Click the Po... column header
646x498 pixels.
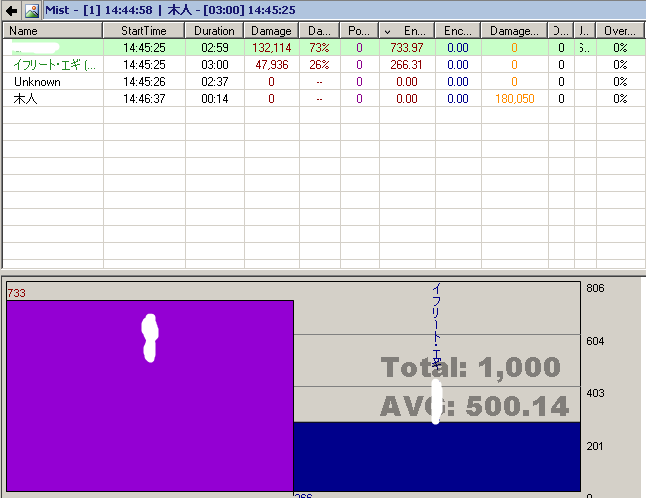[359, 31]
